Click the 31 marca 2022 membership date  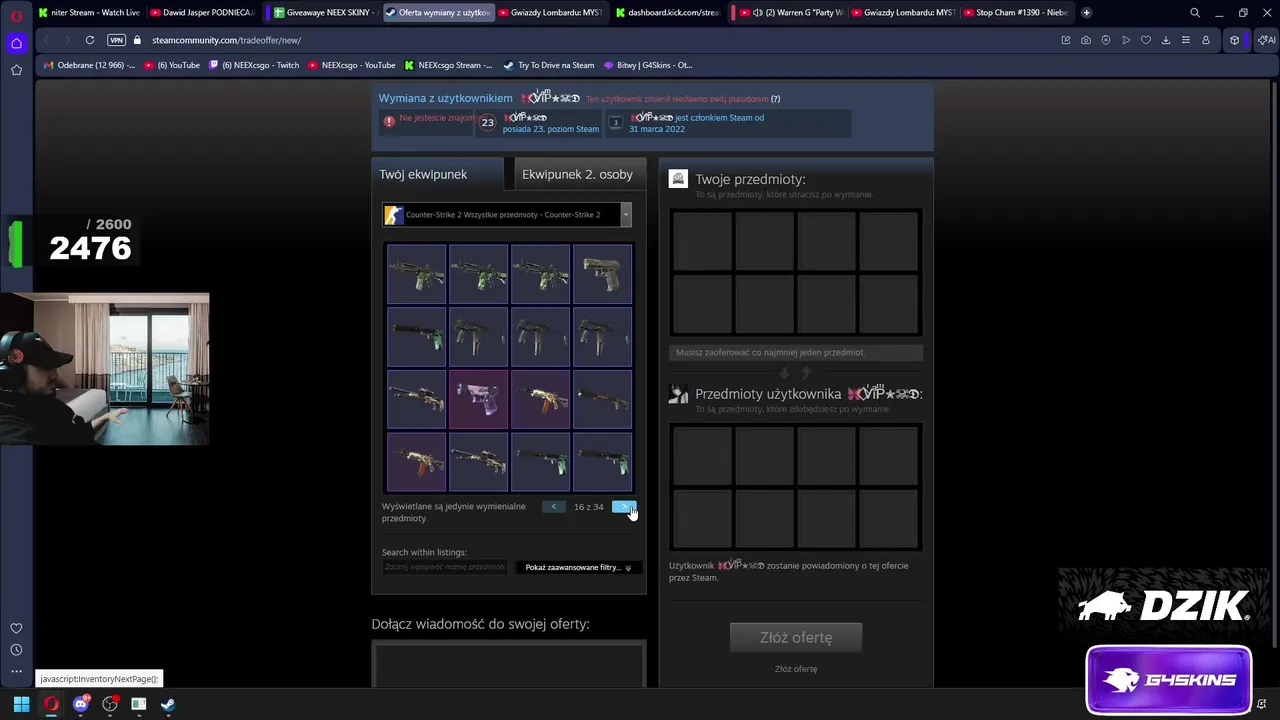pyautogui.click(x=657, y=129)
